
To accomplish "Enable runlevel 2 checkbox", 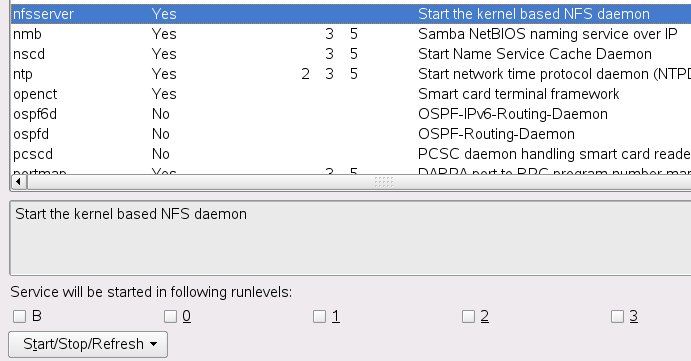I will [468, 316].
